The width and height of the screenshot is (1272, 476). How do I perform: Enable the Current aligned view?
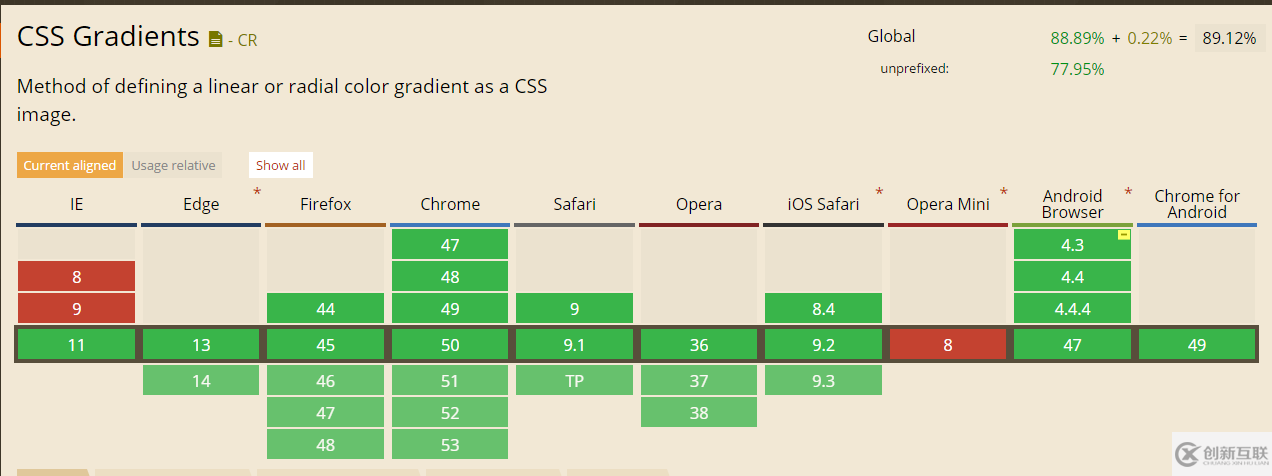70,165
